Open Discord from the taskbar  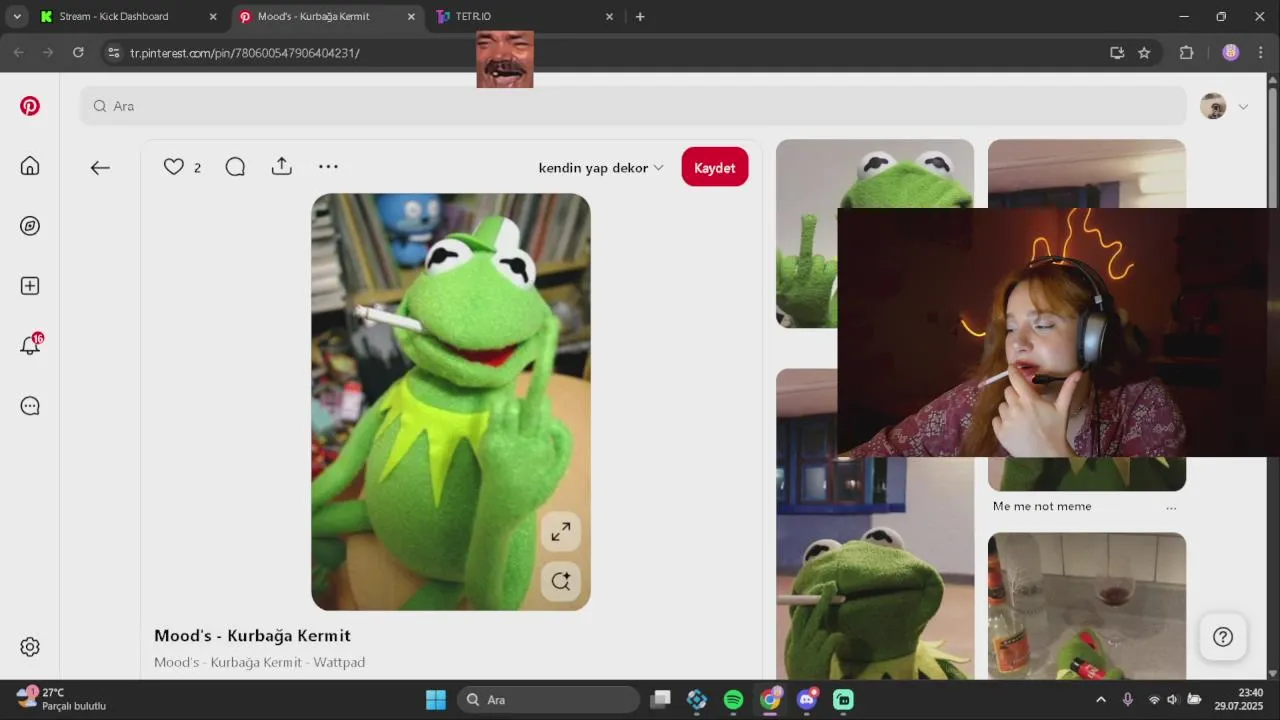pos(807,700)
